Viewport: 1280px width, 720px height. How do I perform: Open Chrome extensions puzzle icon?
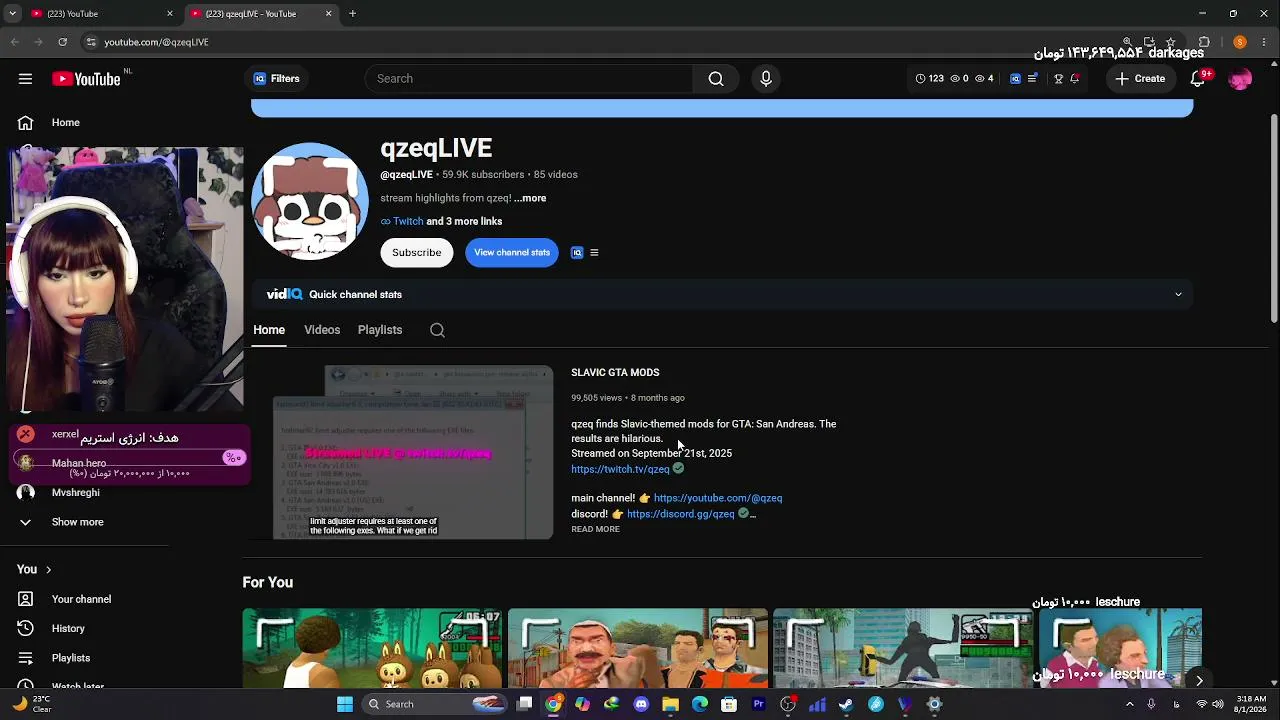[1204, 42]
